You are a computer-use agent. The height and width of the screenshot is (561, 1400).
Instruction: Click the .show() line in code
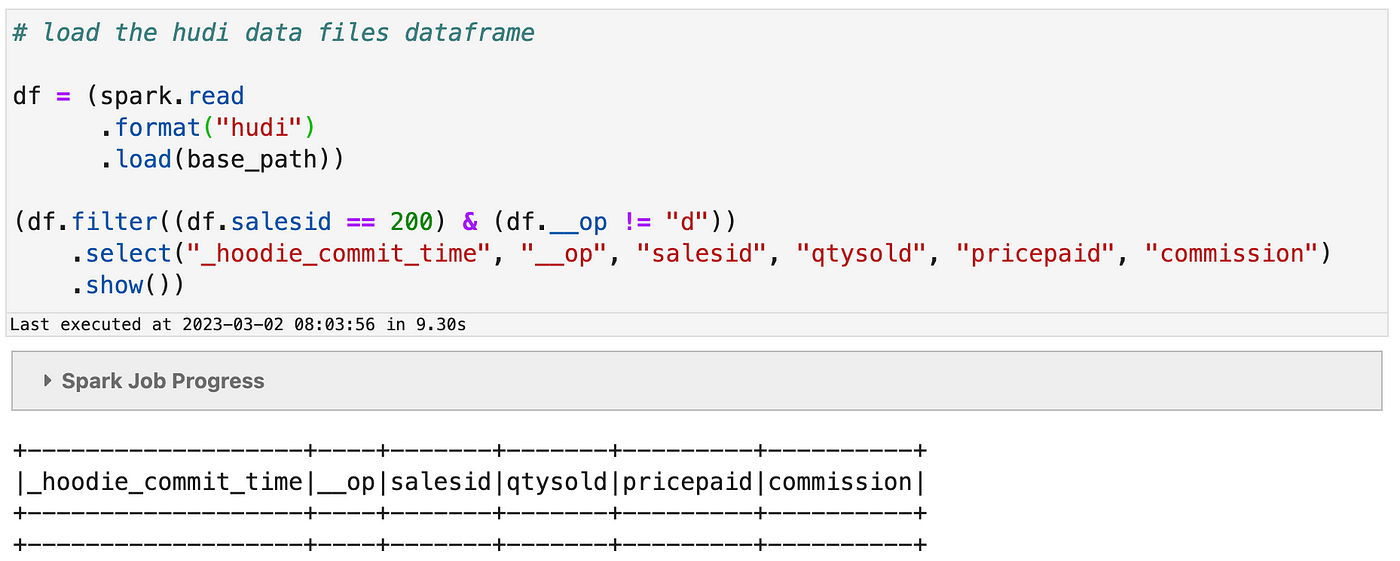tap(127, 285)
